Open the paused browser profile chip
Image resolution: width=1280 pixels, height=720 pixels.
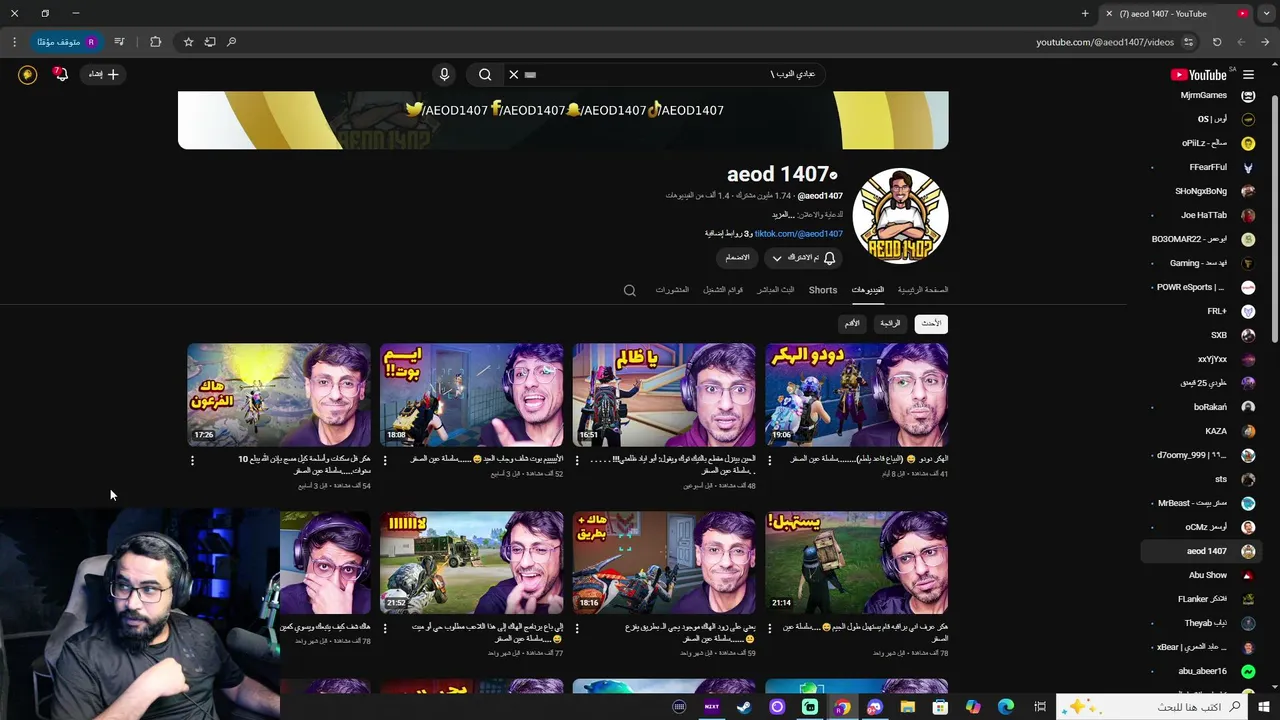[x=67, y=42]
